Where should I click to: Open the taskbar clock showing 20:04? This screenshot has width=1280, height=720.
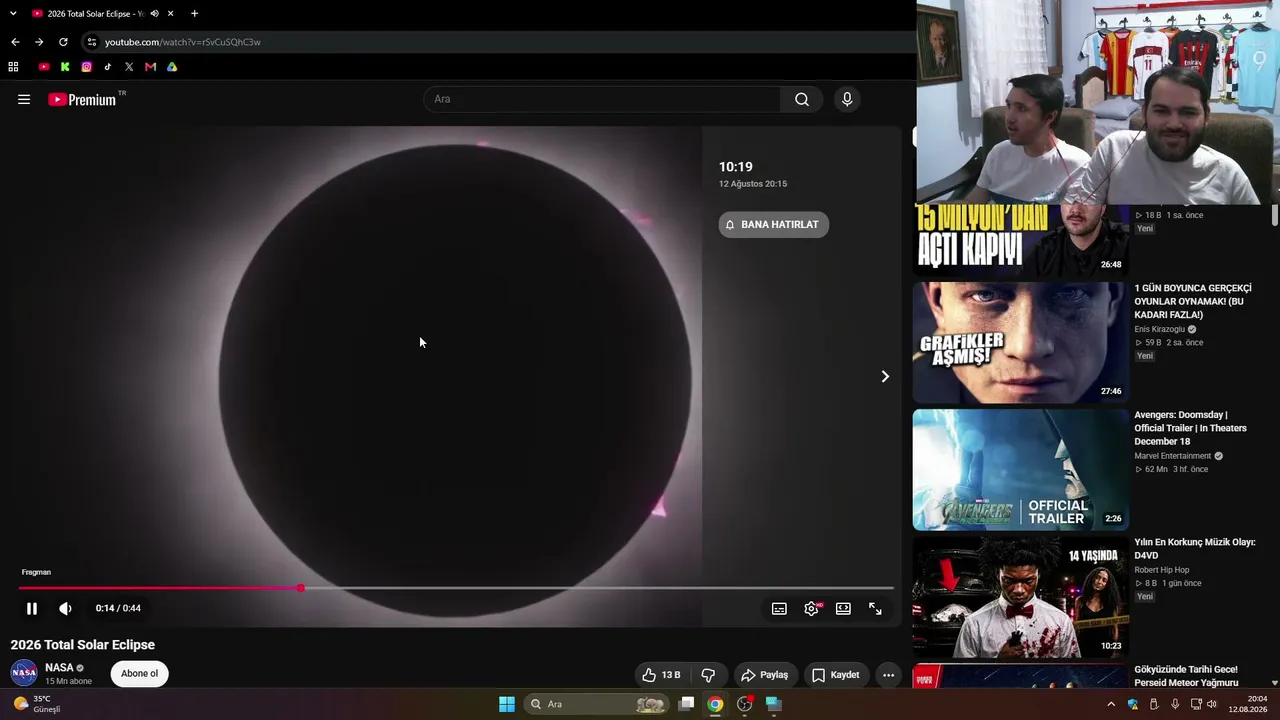1246,704
